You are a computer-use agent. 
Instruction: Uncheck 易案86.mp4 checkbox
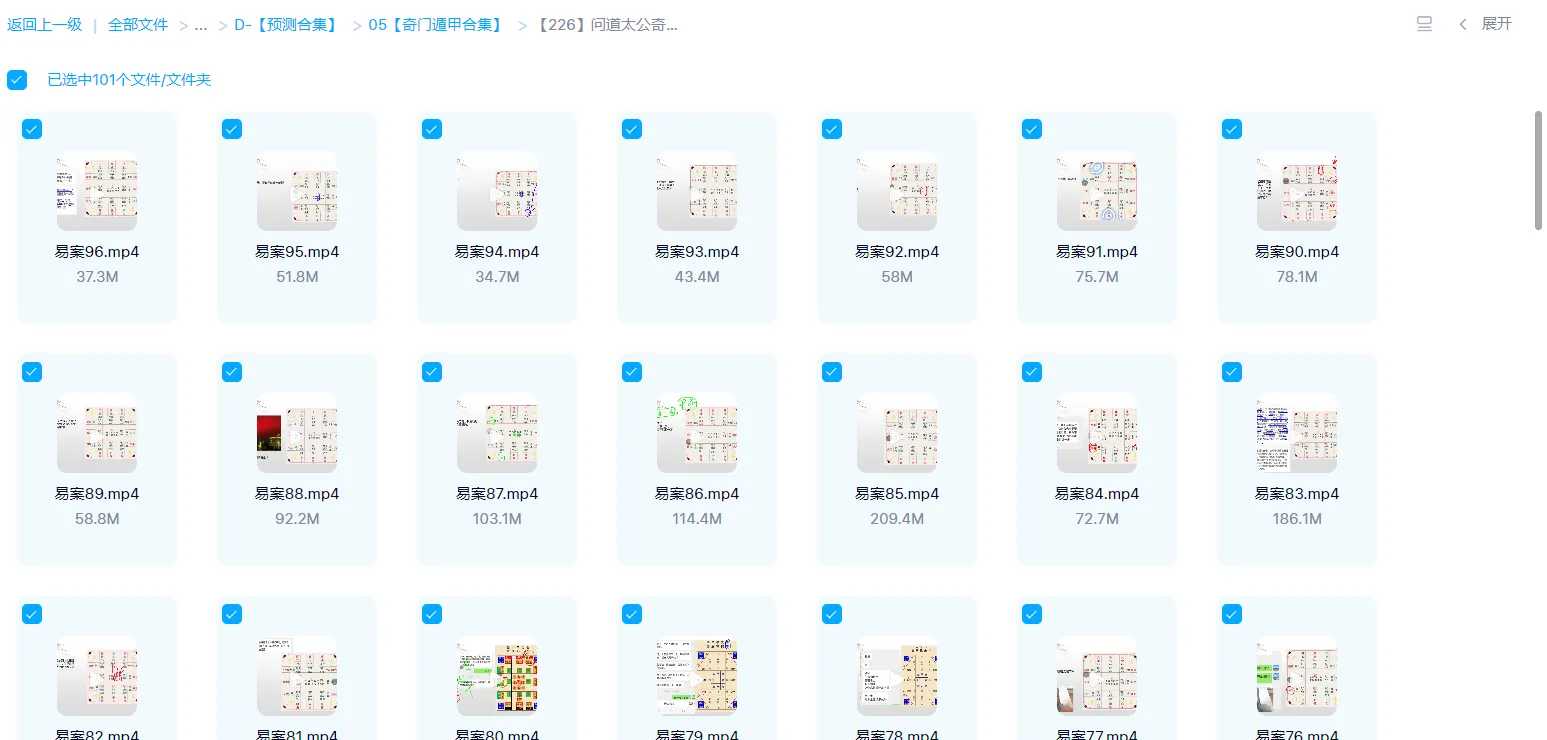point(632,372)
